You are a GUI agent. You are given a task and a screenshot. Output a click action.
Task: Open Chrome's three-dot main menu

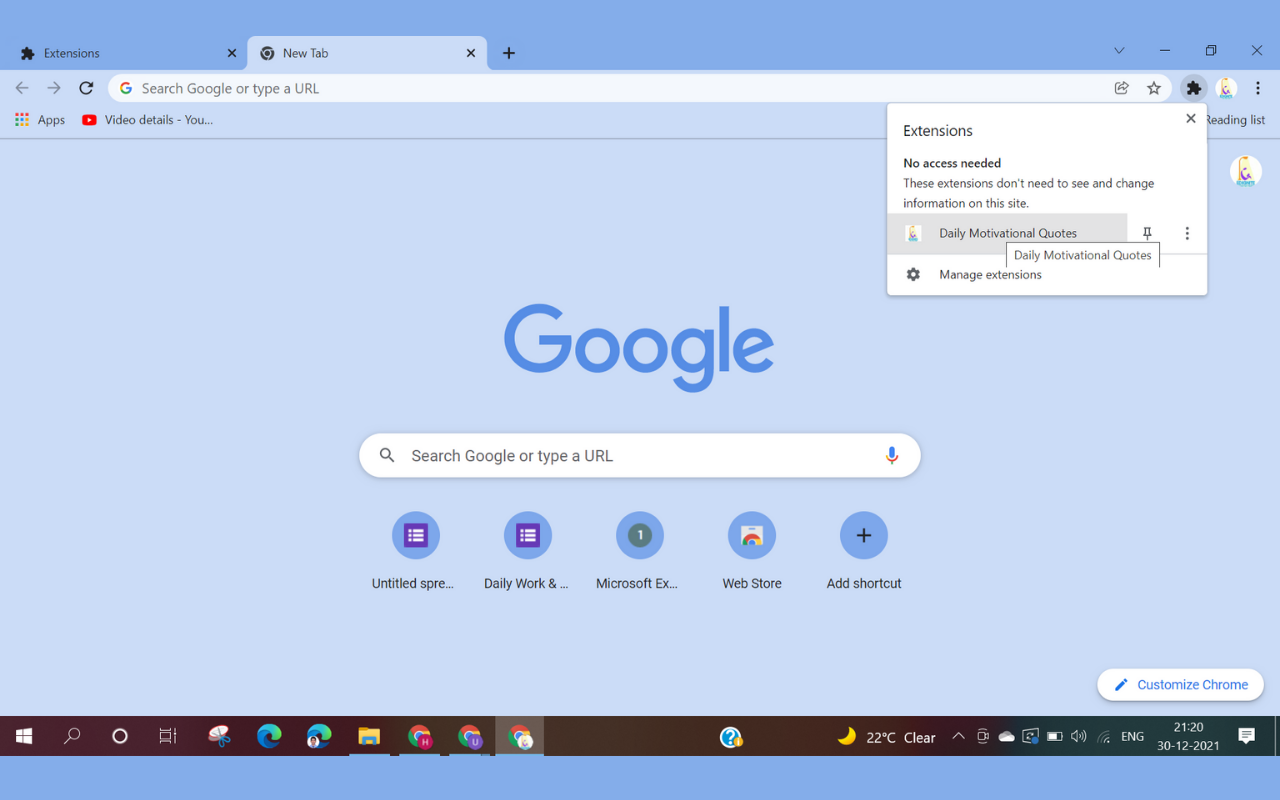(x=1258, y=88)
